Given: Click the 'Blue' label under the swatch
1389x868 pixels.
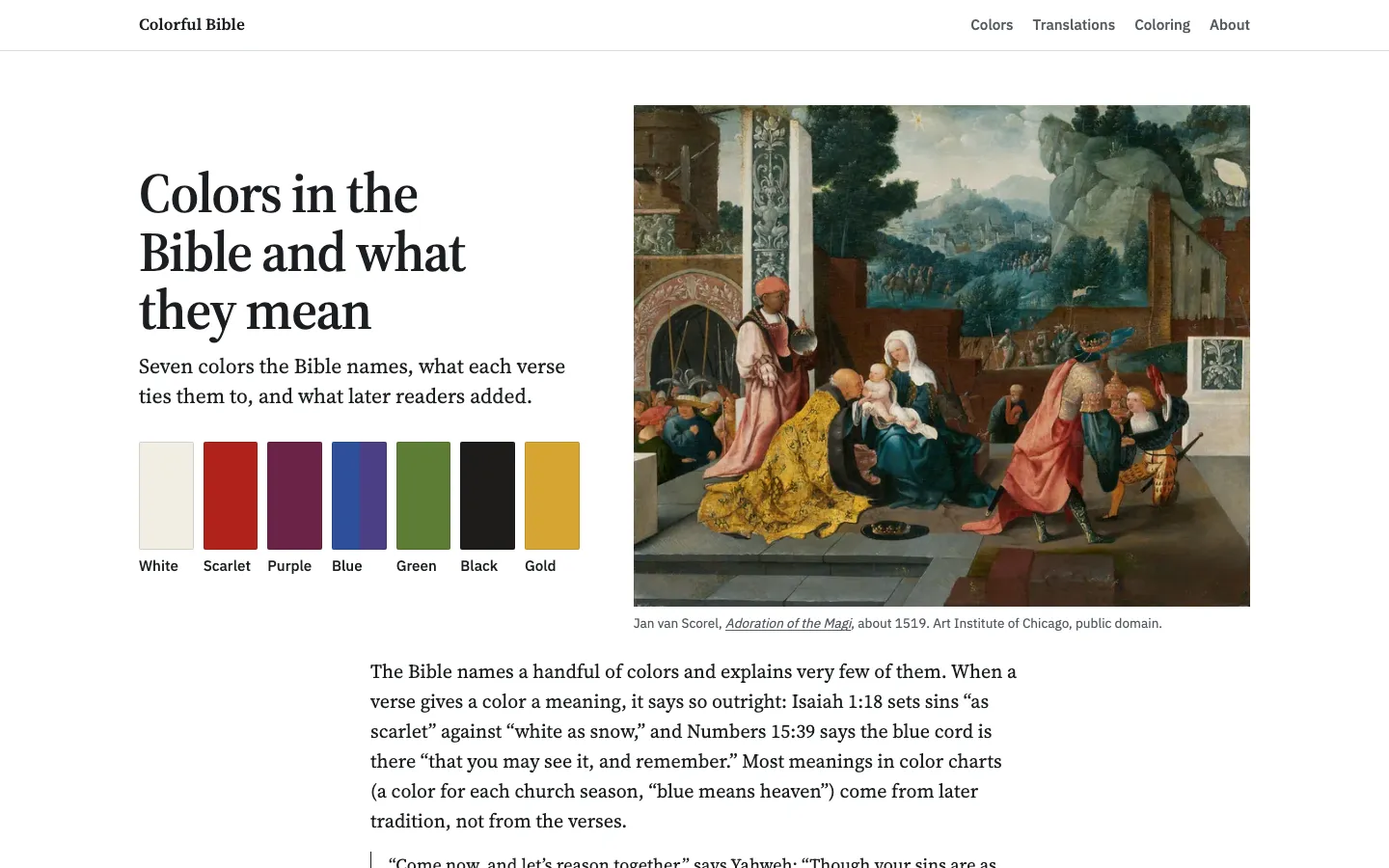Looking at the screenshot, I should [x=347, y=566].
